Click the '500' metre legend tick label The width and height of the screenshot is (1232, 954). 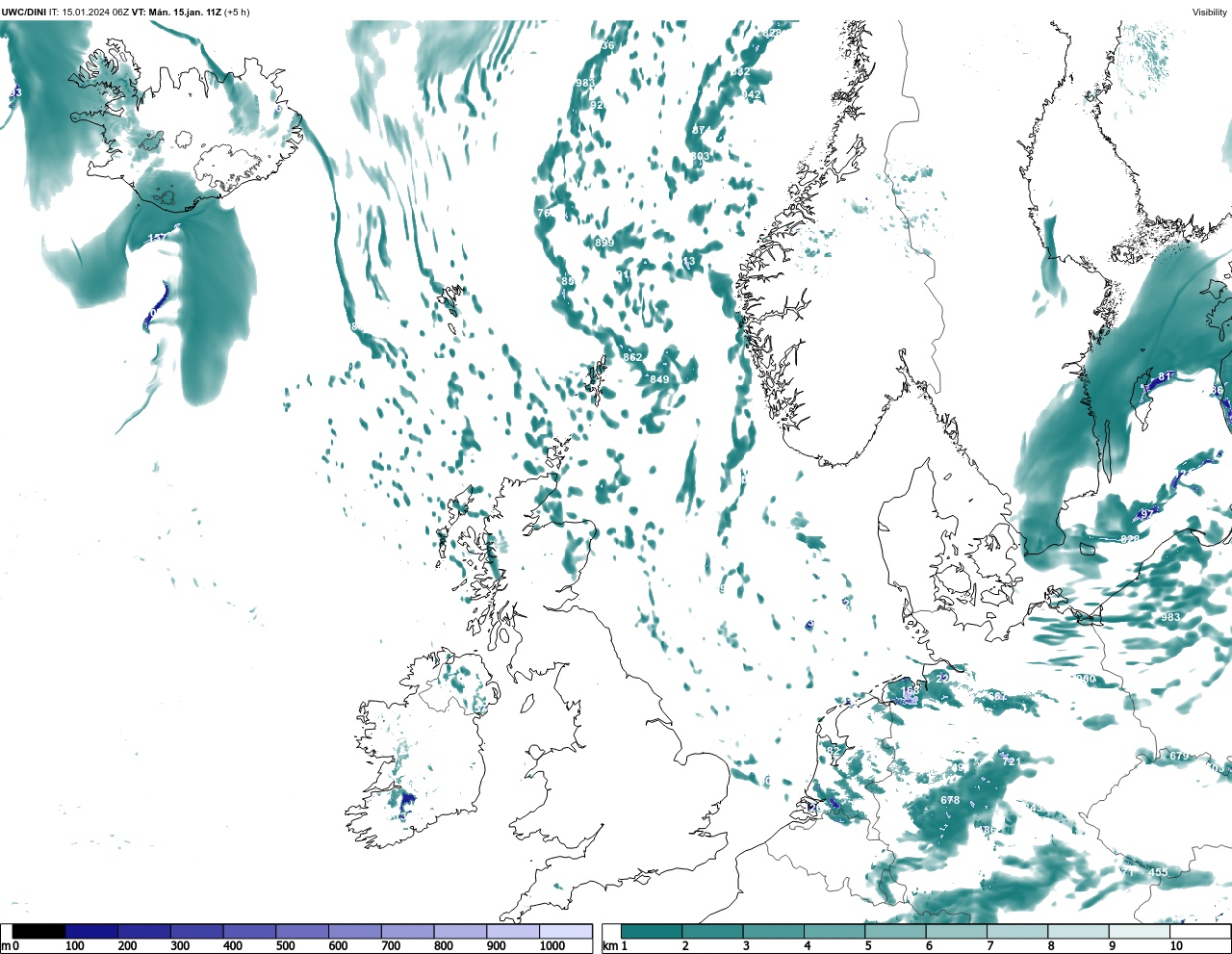coord(285,946)
